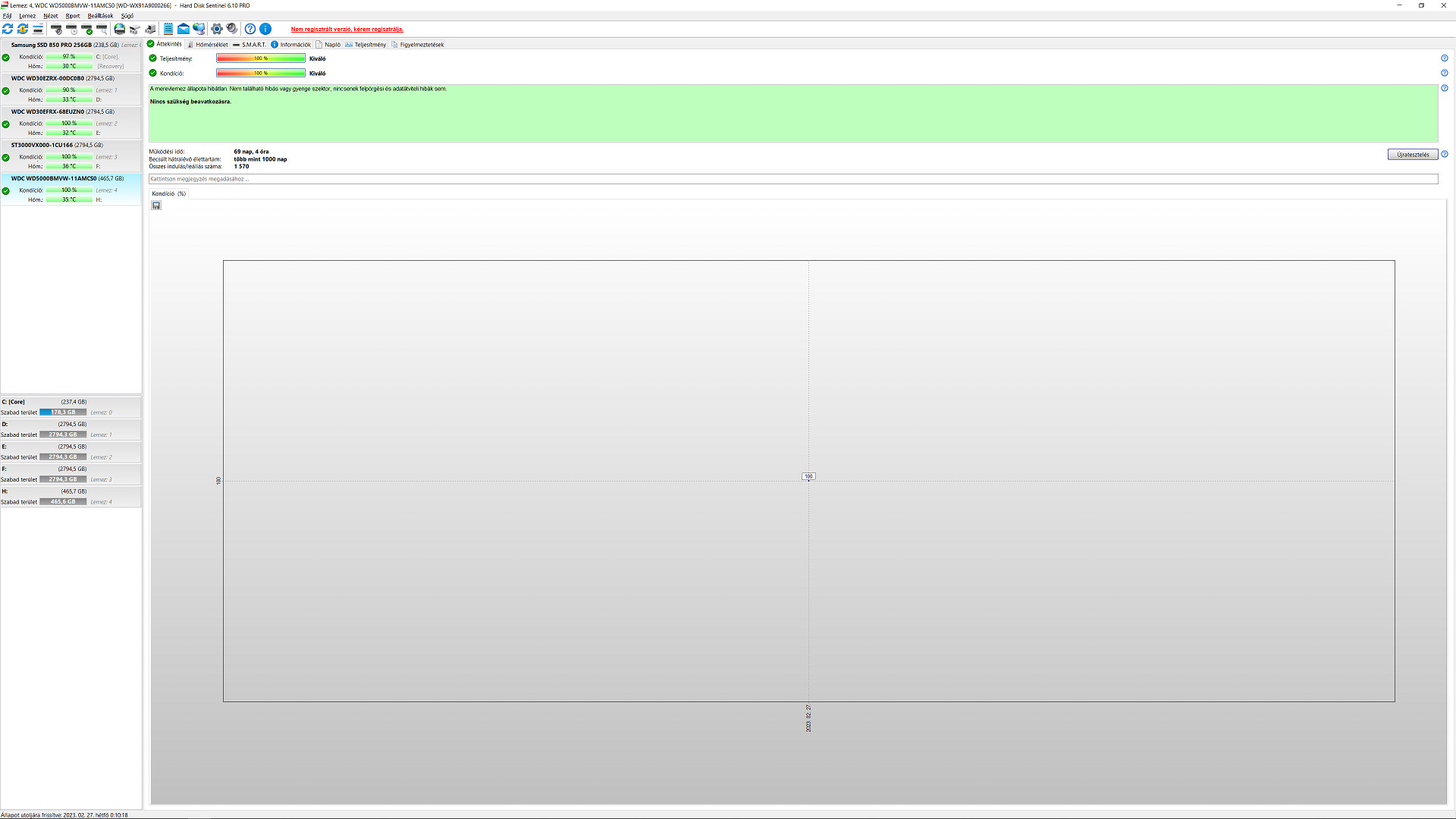Click the unregistered version registration link
The width and height of the screenshot is (1456, 819).
[347, 30]
